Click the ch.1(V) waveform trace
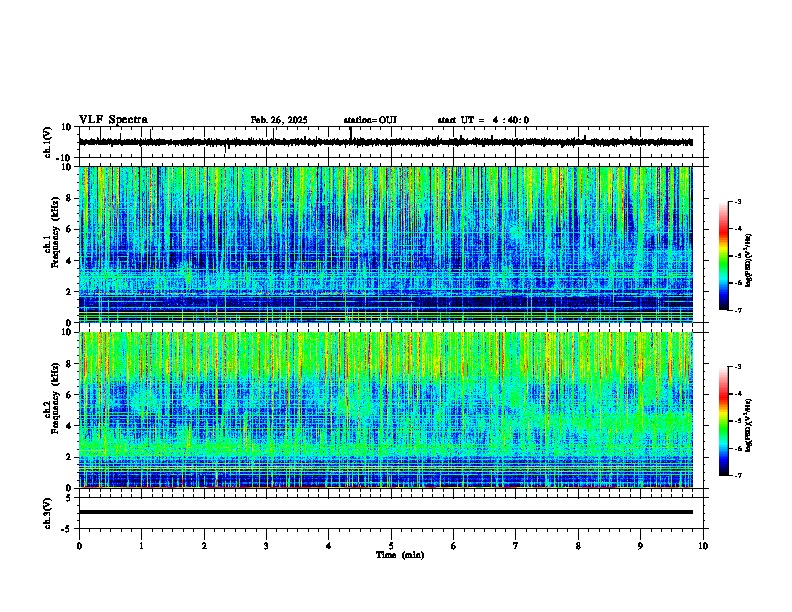792x612 pixels. [386, 142]
